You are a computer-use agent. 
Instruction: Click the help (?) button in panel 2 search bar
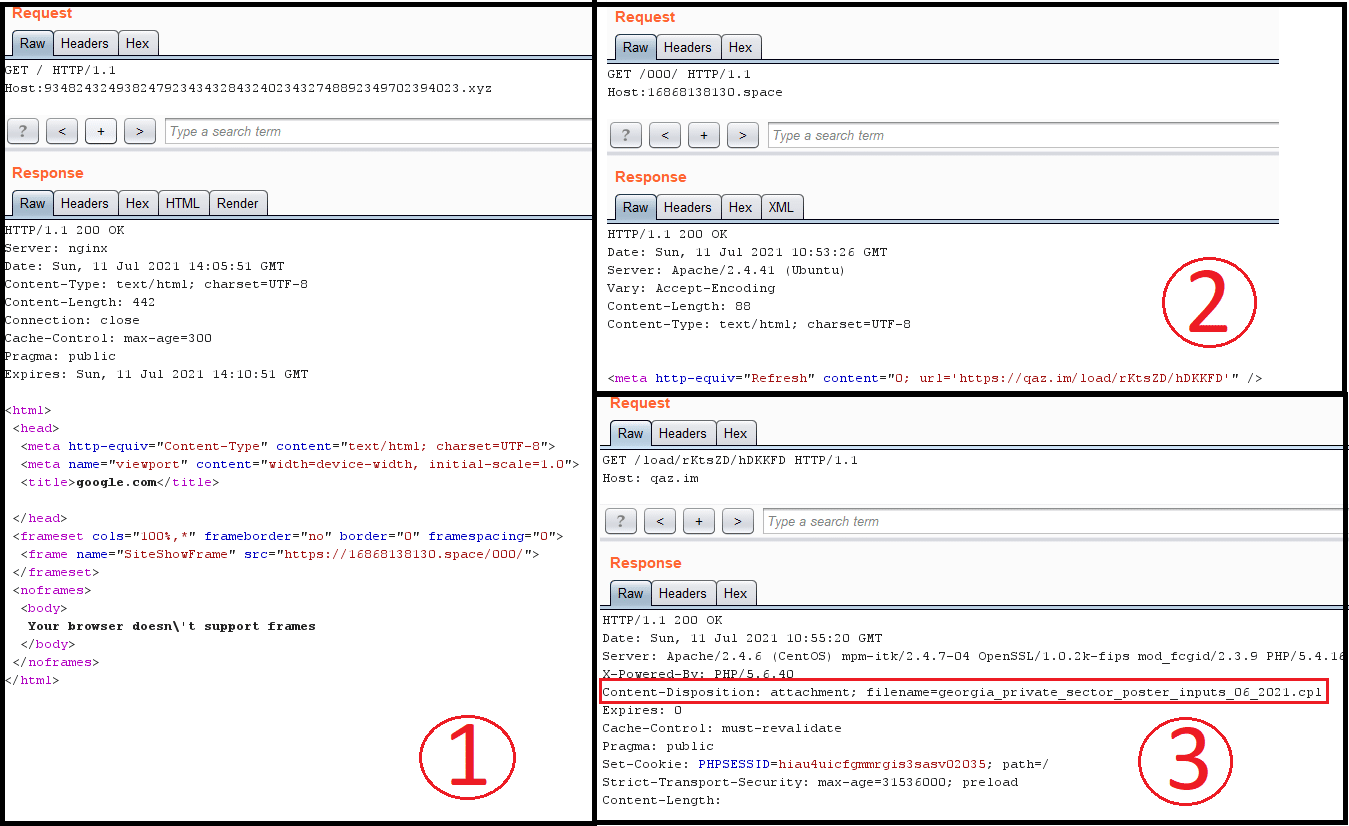click(626, 135)
